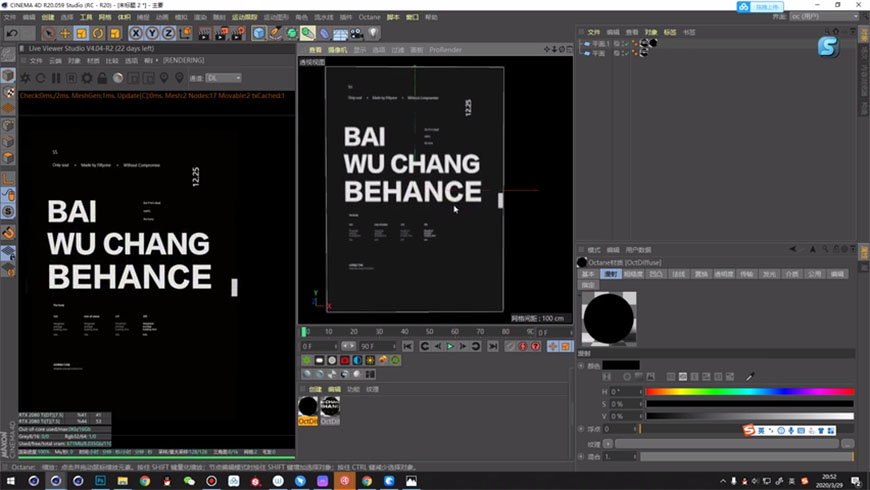Click the texture browse ellipsis button
Image resolution: width=870 pixels, height=490 pixels.
pos(847,444)
